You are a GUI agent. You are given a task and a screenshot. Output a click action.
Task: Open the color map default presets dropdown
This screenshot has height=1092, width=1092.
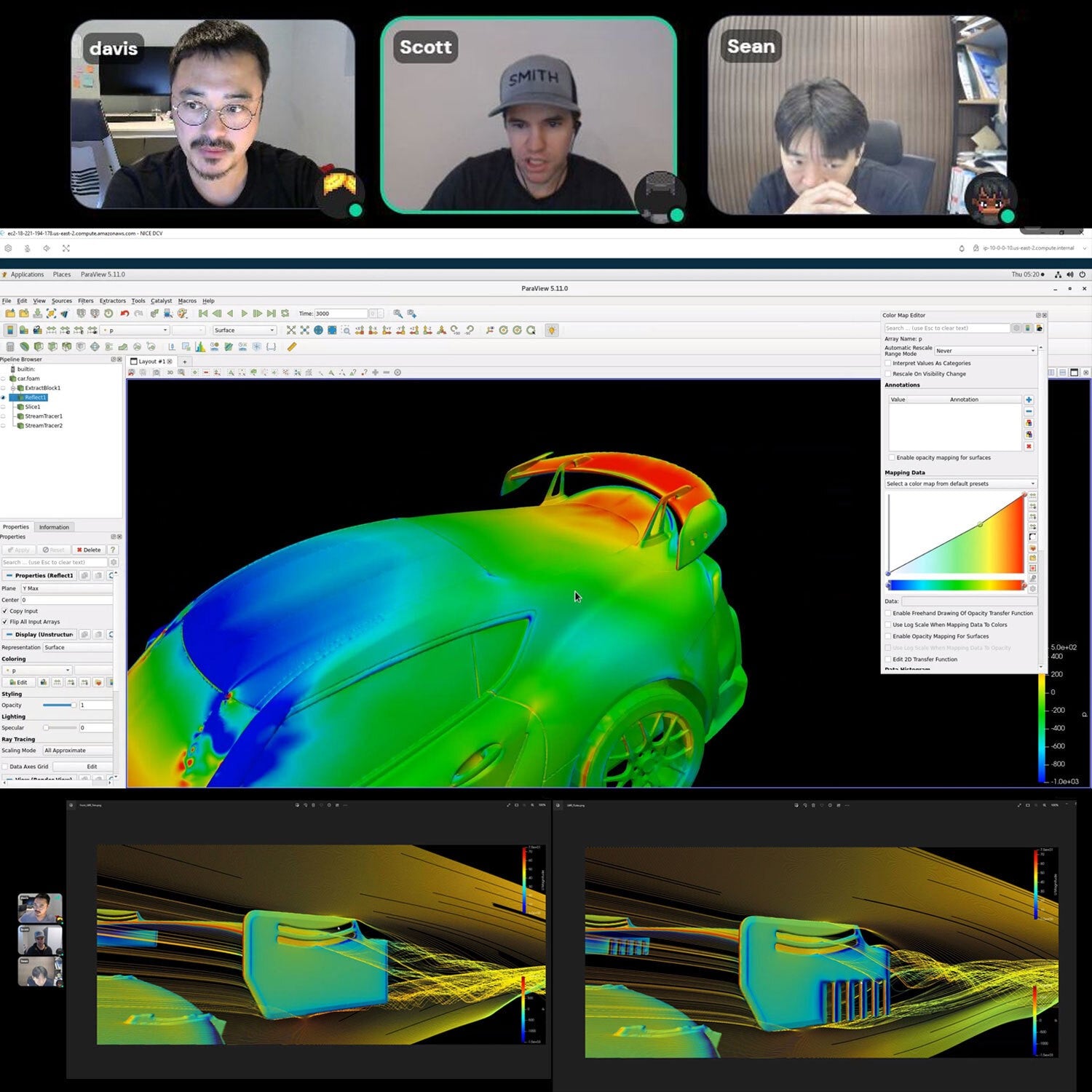point(960,484)
